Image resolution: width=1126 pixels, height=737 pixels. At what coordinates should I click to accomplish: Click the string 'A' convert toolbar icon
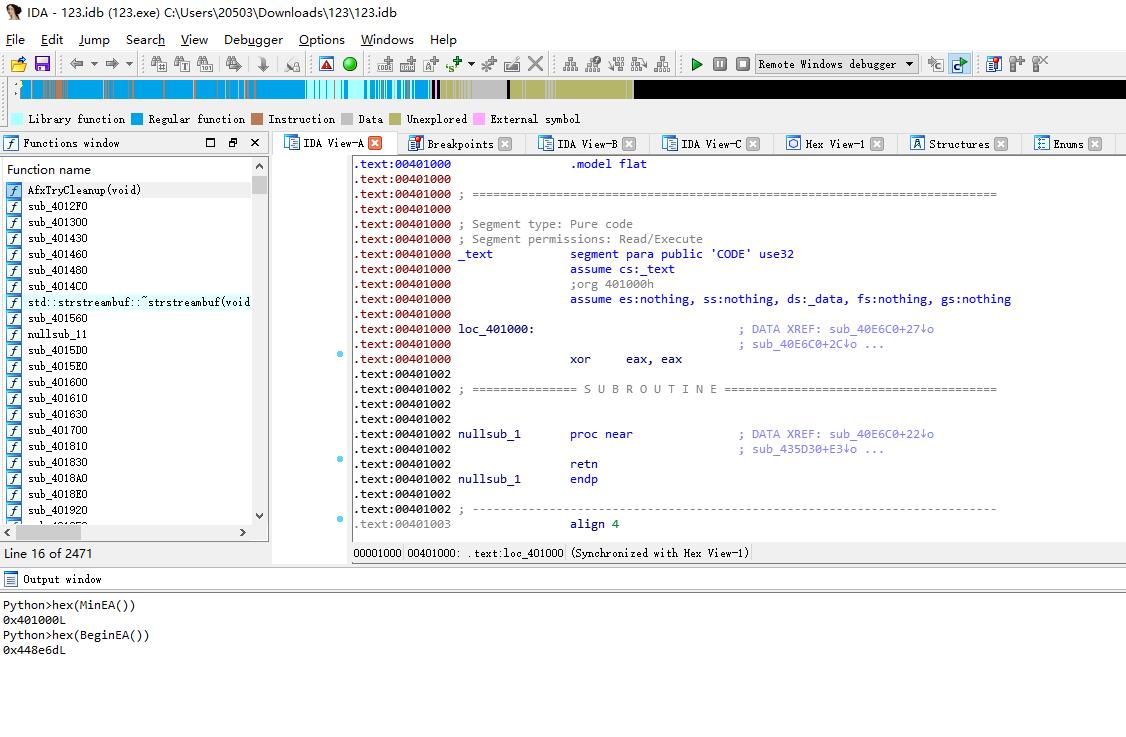431,64
